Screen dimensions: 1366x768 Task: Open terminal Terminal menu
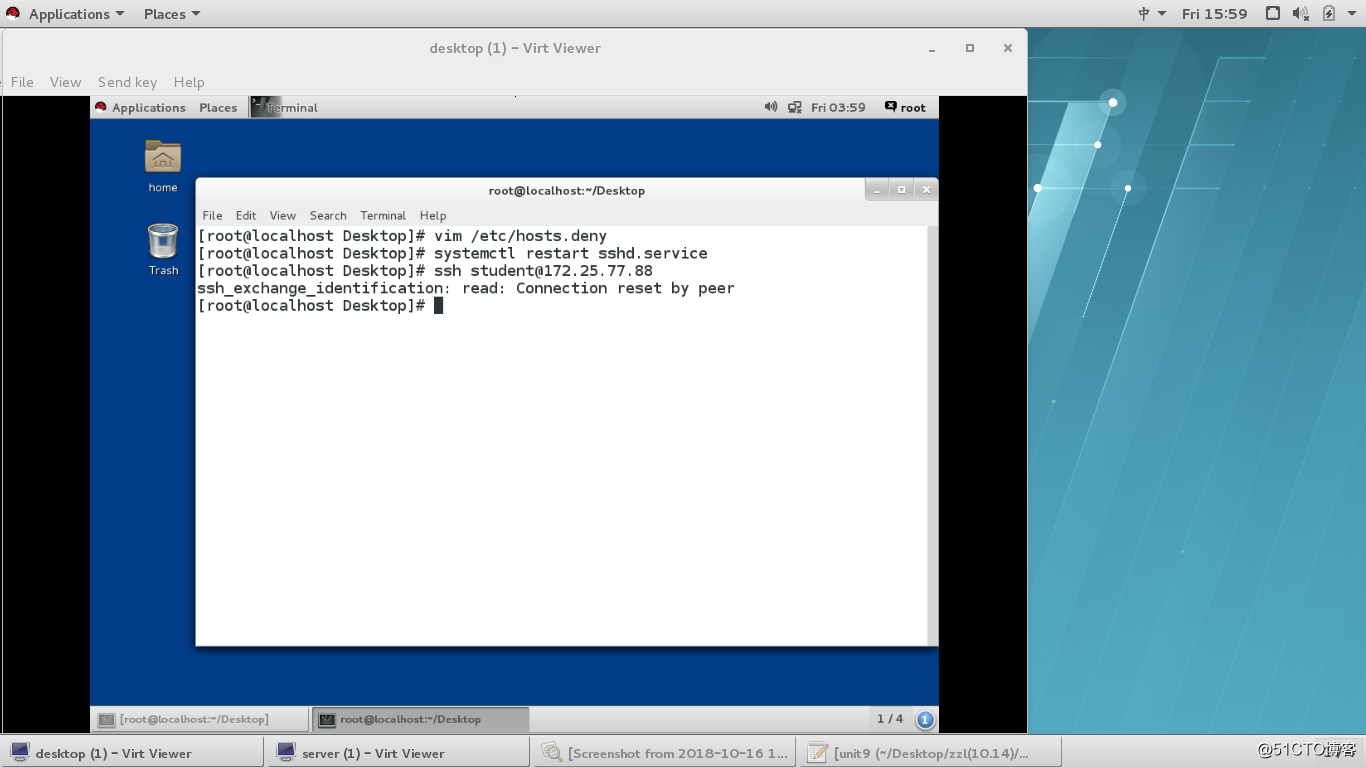pos(383,216)
